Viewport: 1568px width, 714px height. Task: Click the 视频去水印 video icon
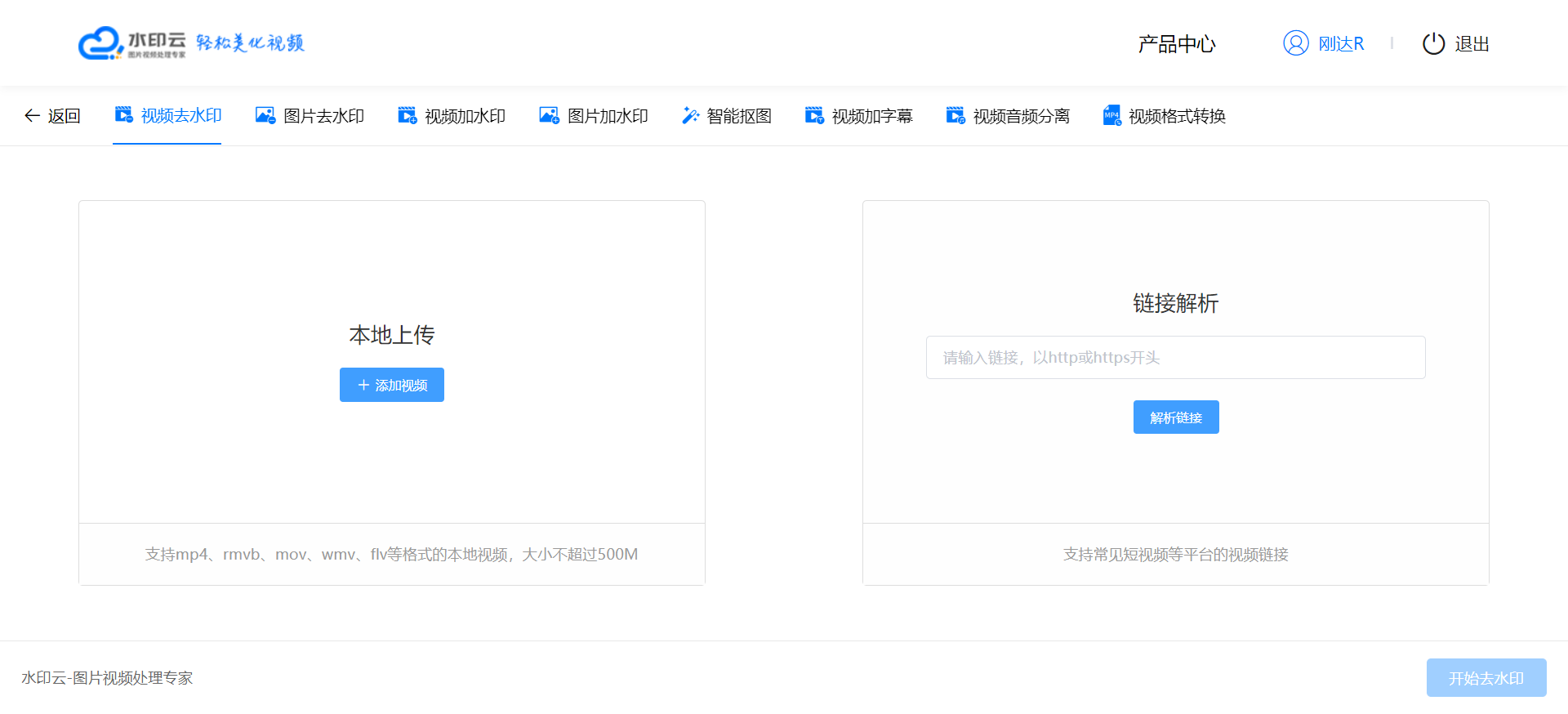[123, 115]
